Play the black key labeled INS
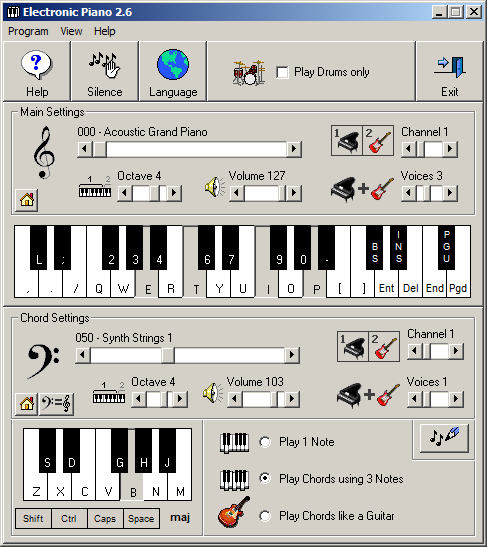Viewport: 487px width, 547px height. 398,248
